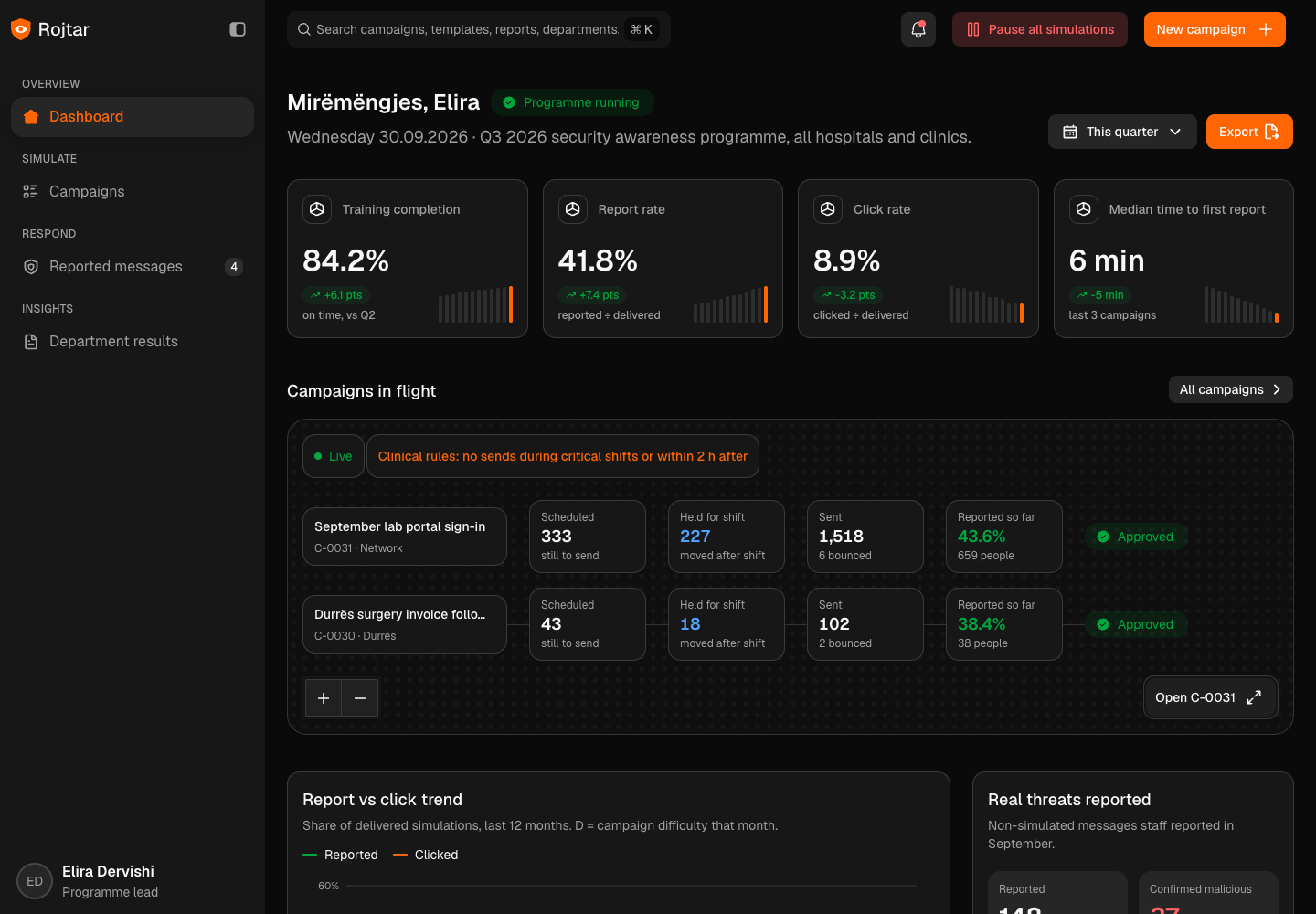The image size is (1316, 914).
Task: Collapse the sidebar with the panel icon
Action: coord(238,29)
